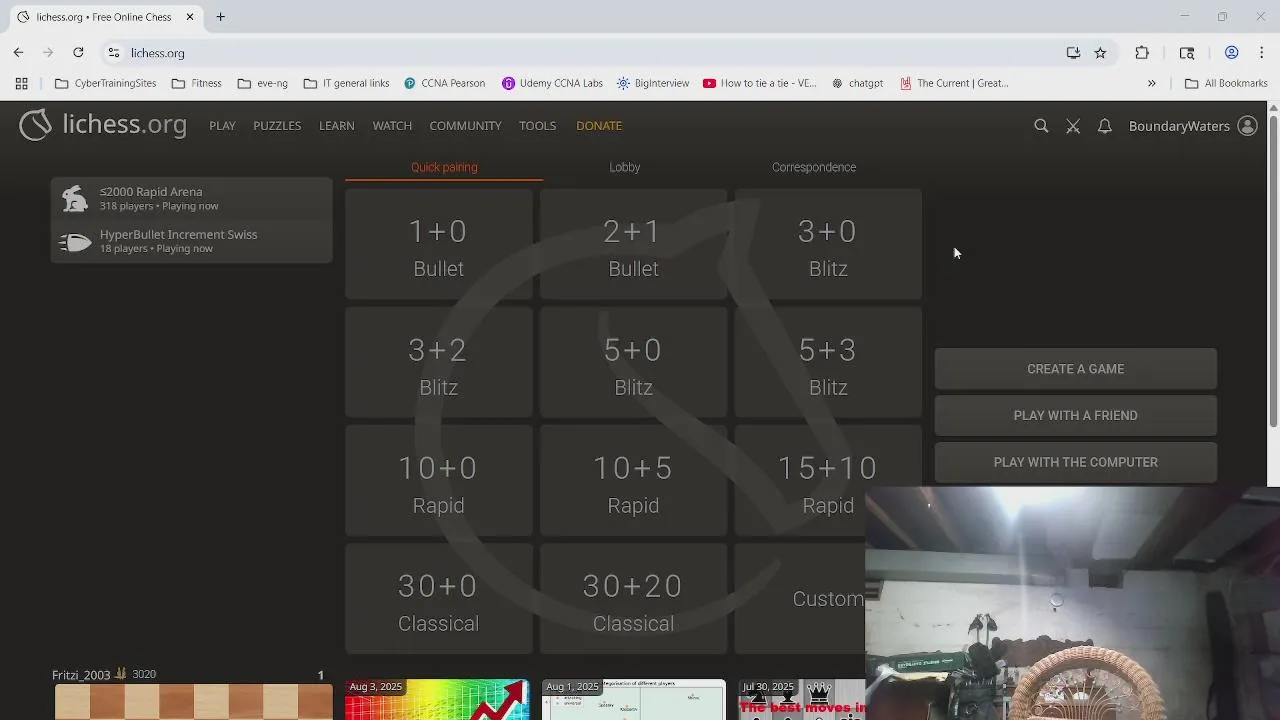Bookmark this page with the star icon

1100,53
